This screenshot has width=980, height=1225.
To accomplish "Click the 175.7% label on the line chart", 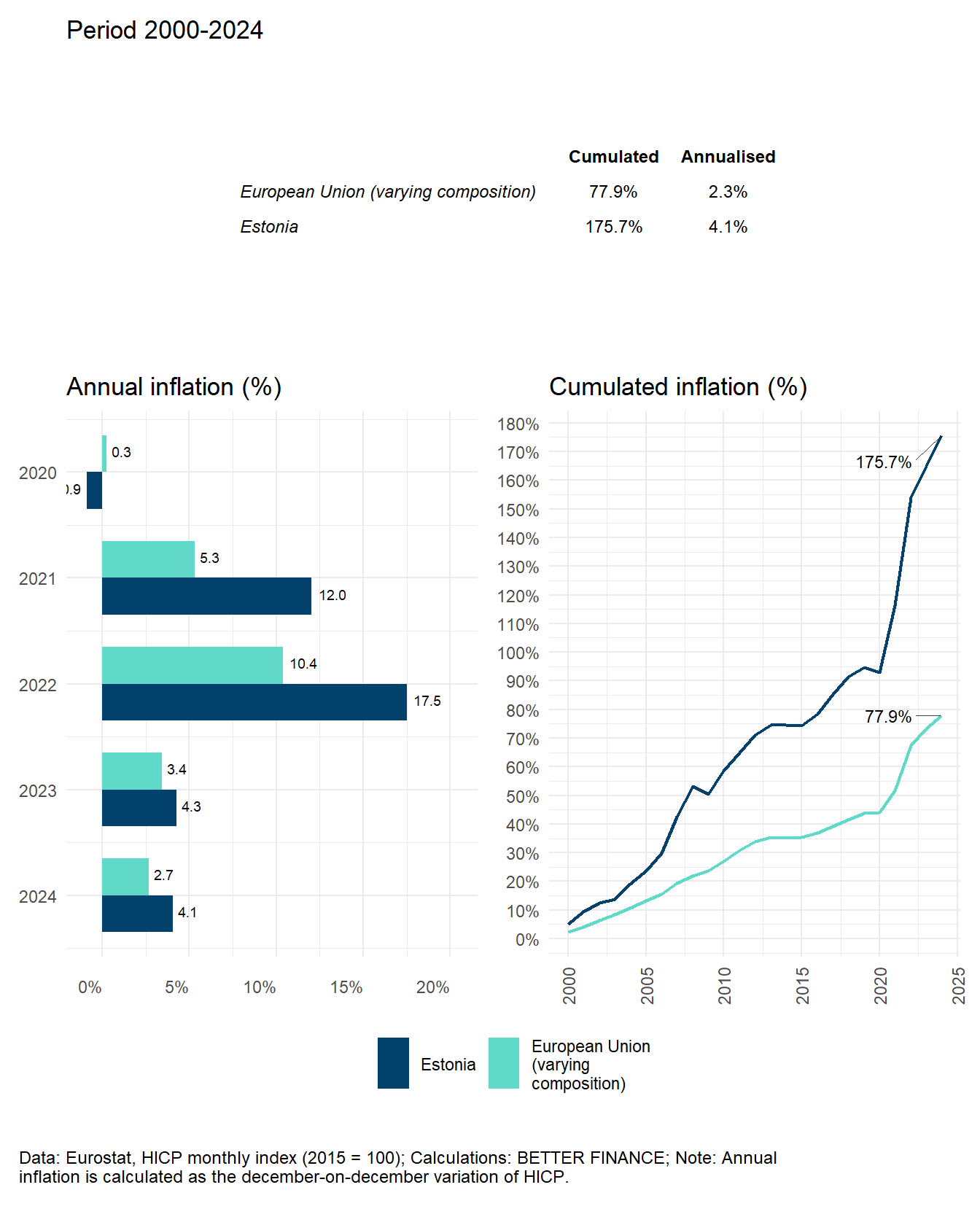I will point(883,462).
